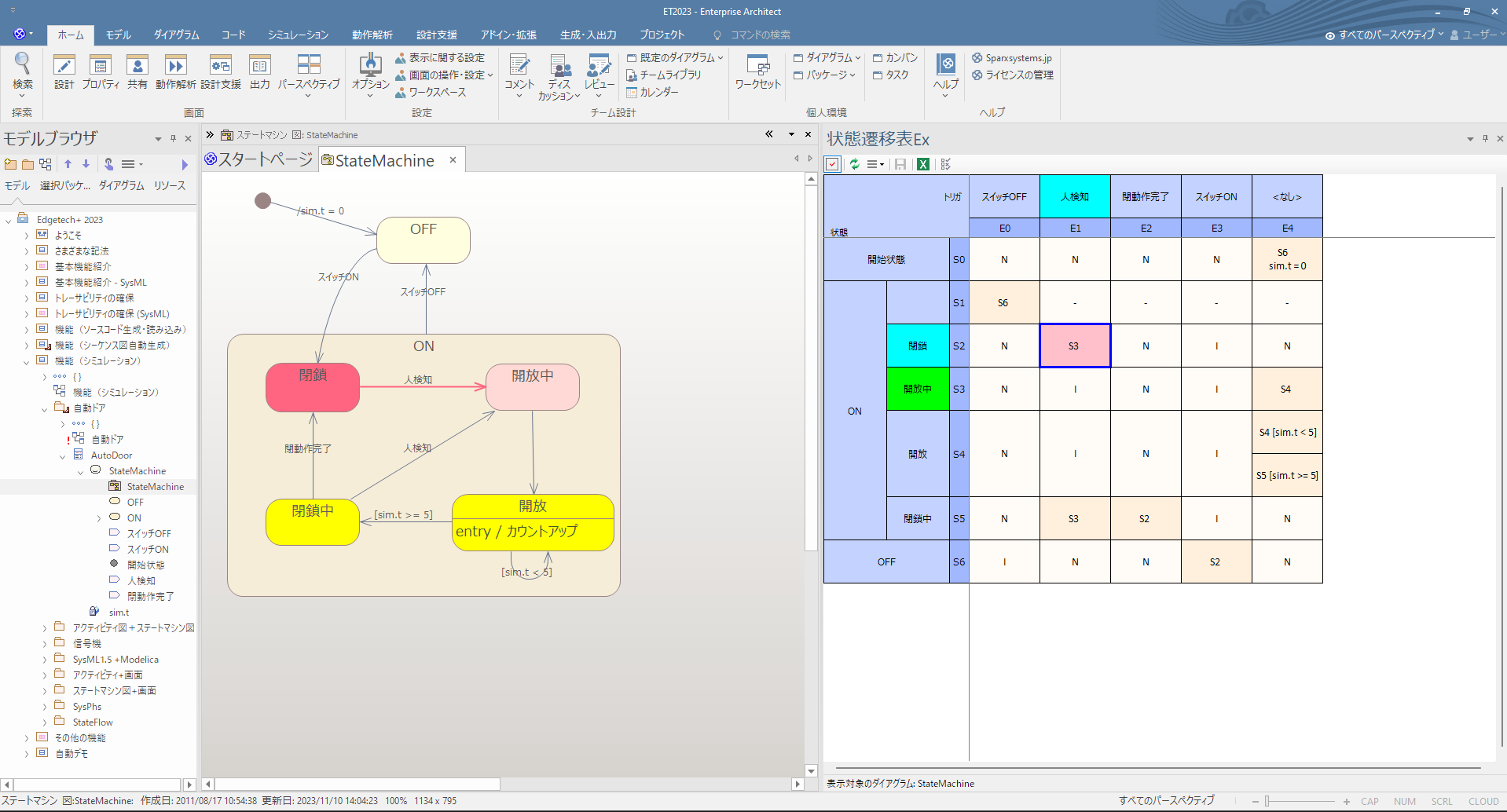Select the sim.t item in the tree
The height and width of the screenshot is (812, 1507).
coord(119,613)
